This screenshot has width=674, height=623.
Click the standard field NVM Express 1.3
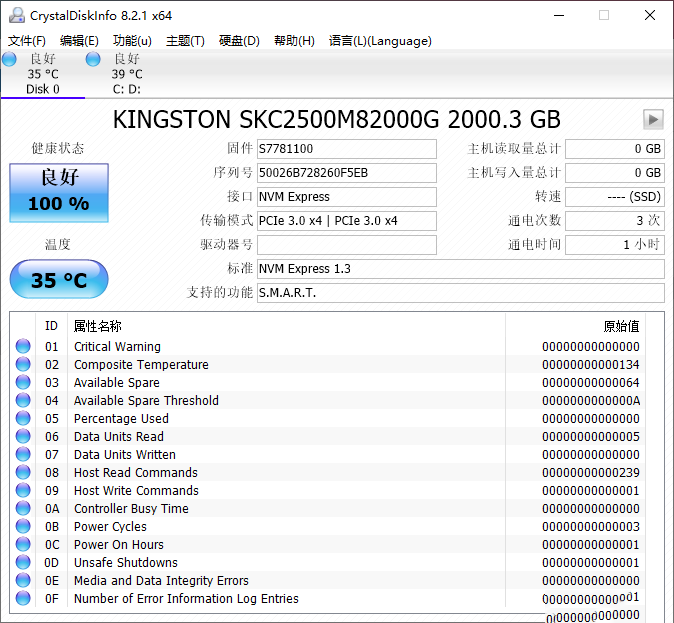click(461, 269)
